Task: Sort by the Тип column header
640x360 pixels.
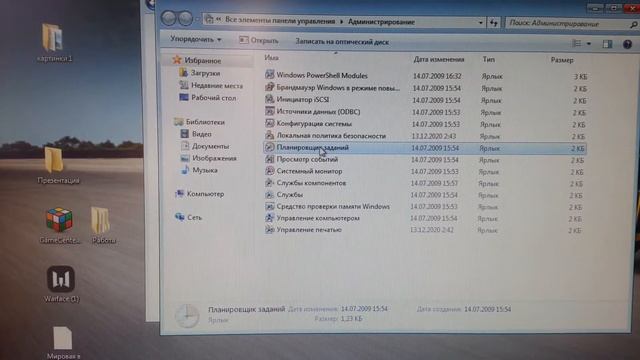Action: 489,60
